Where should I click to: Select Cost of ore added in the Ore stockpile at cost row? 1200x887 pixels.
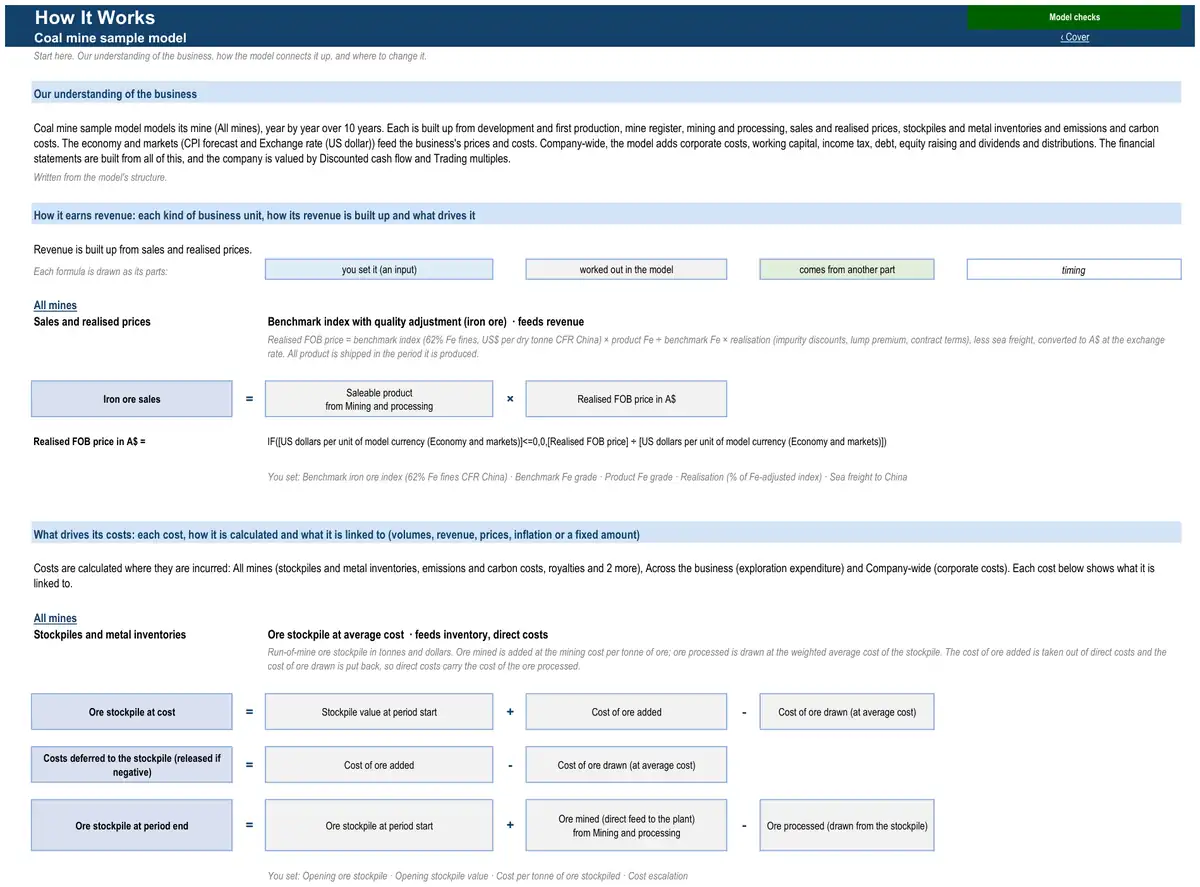pyautogui.click(x=626, y=712)
